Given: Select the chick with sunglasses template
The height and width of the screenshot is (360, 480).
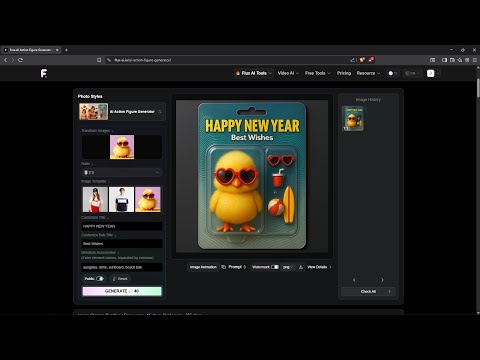Looking at the screenshot, I should click(x=148, y=199).
